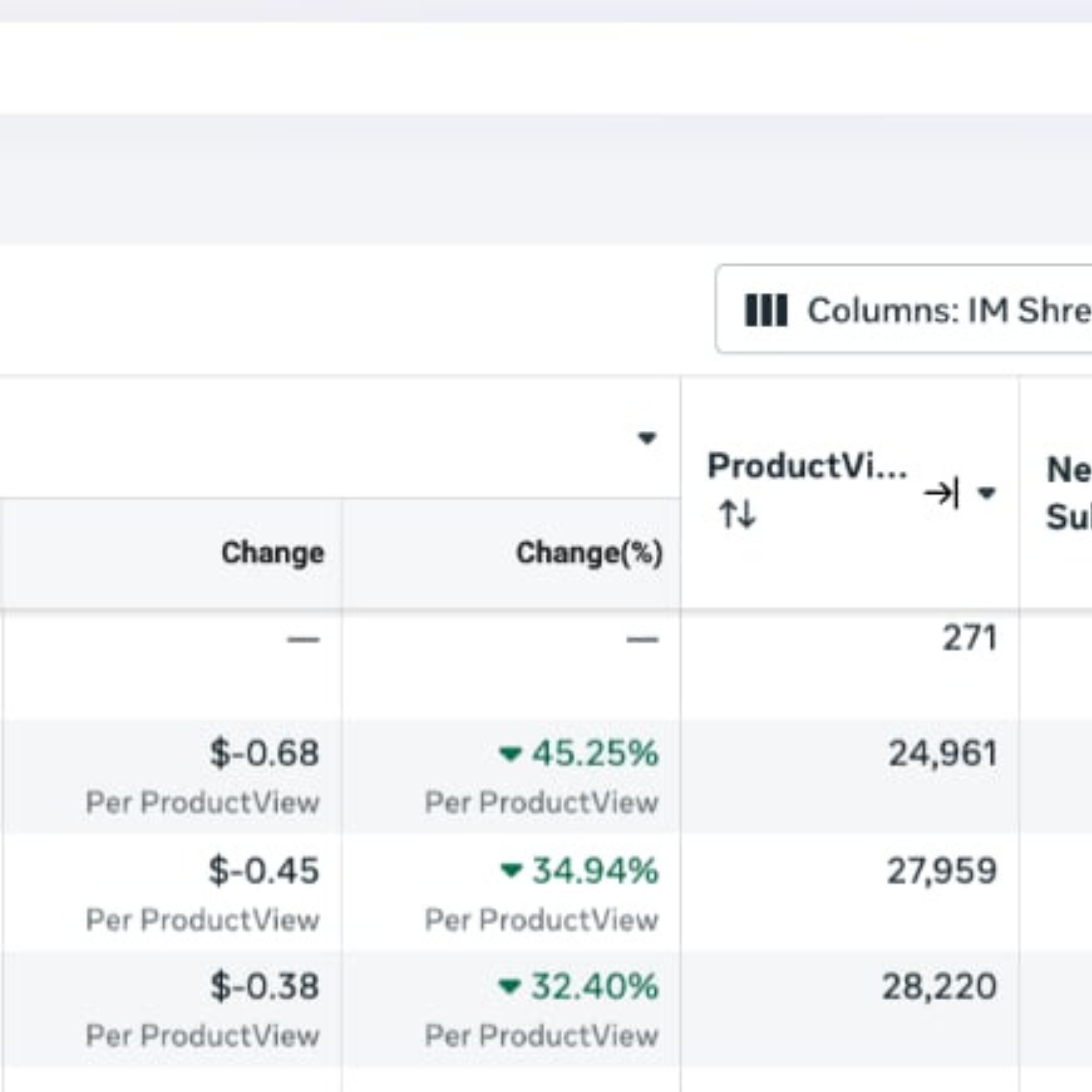The height and width of the screenshot is (1092, 1092).
Task: Select the $-0.68 change cell
Action: (x=264, y=753)
